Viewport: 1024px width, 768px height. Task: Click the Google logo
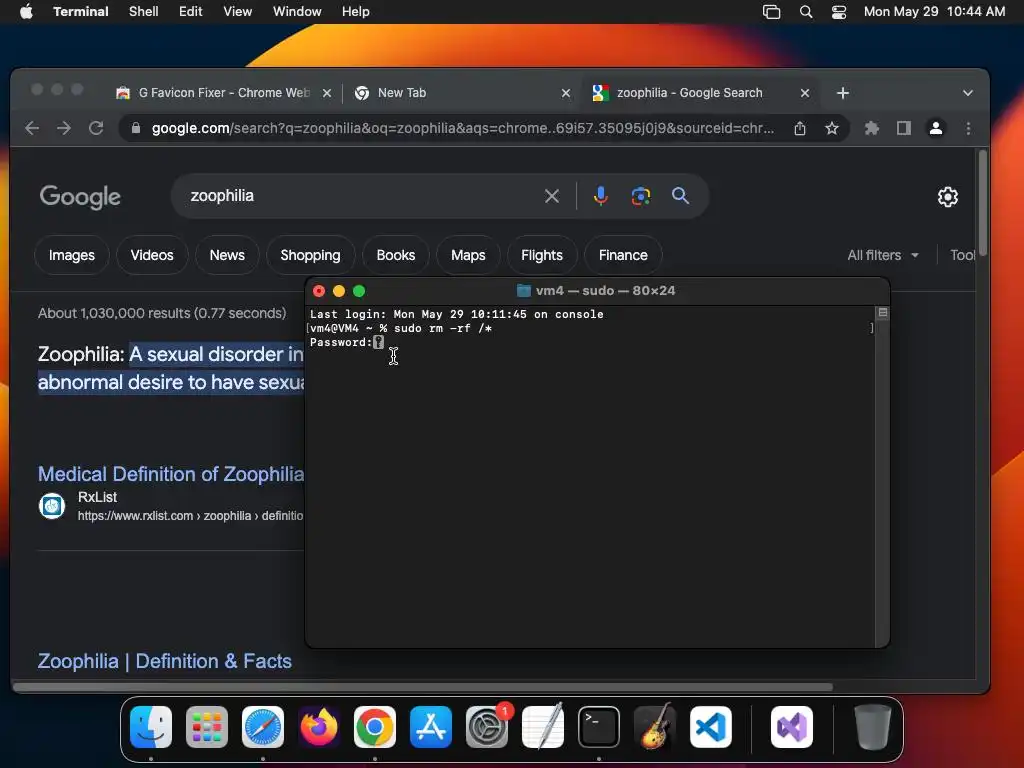click(x=80, y=197)
